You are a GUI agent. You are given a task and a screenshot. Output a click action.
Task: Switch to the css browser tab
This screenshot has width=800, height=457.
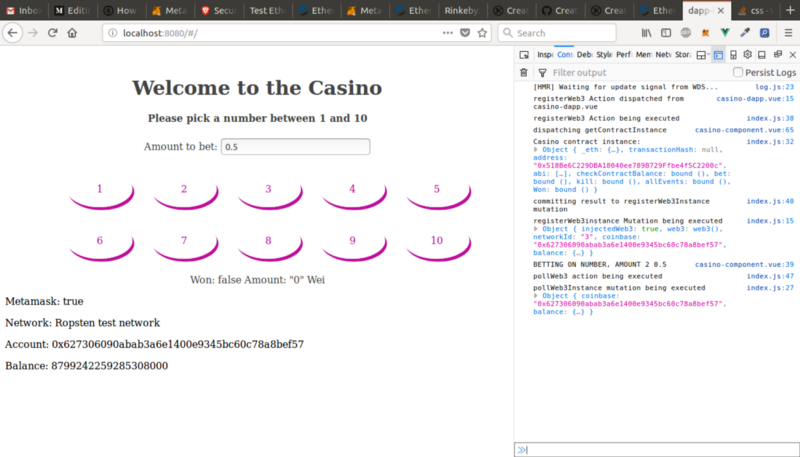757,10
